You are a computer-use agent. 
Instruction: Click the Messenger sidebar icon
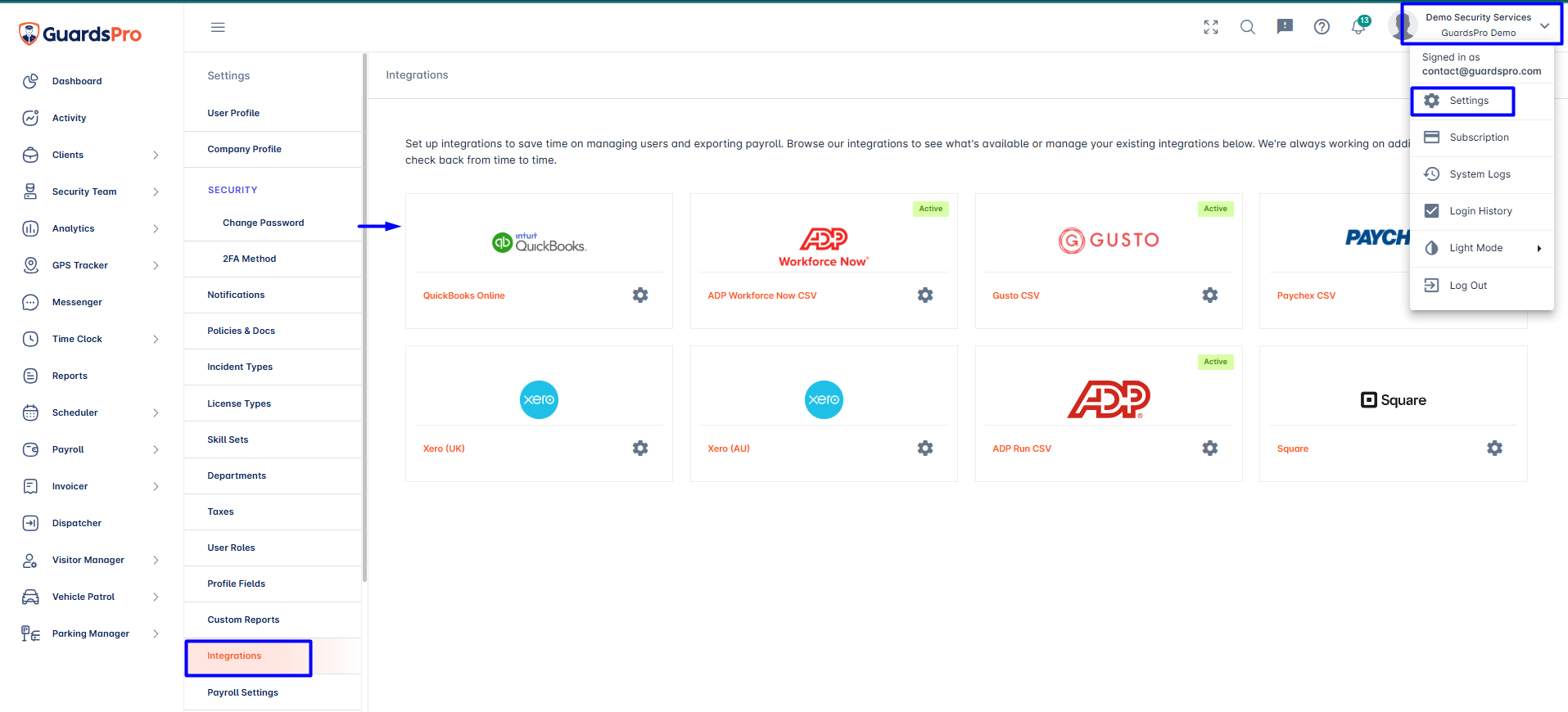pos(30,302)
